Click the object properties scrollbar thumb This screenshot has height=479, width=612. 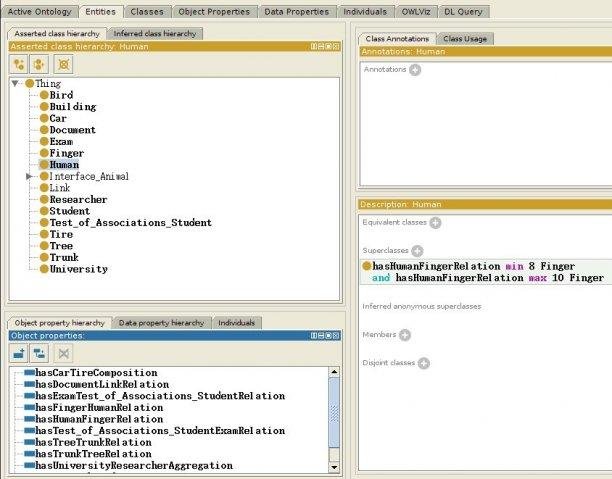[x=334, y=412]
